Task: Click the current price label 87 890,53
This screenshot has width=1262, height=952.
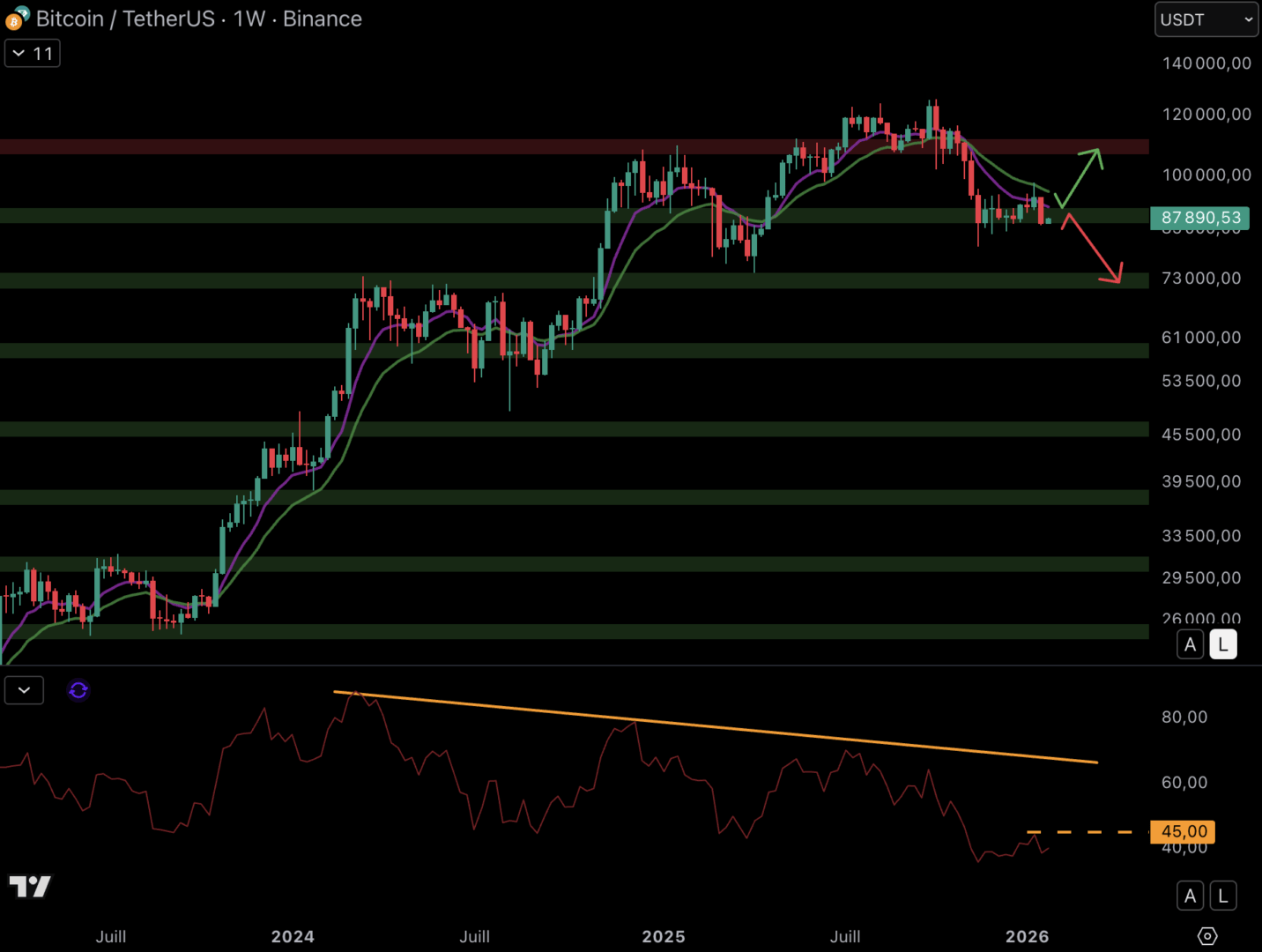Action: click(1199, 218)
